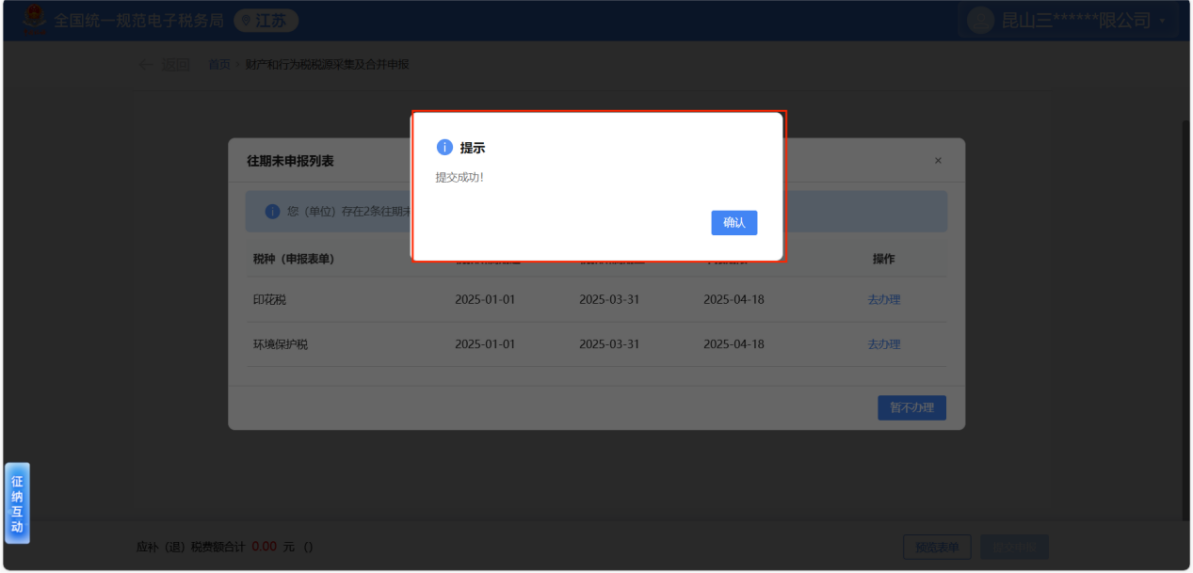The width and height of the screenshot is (1193, 573).
Task: Click the blue info icon beside 提示
Action: coord(445,148)
